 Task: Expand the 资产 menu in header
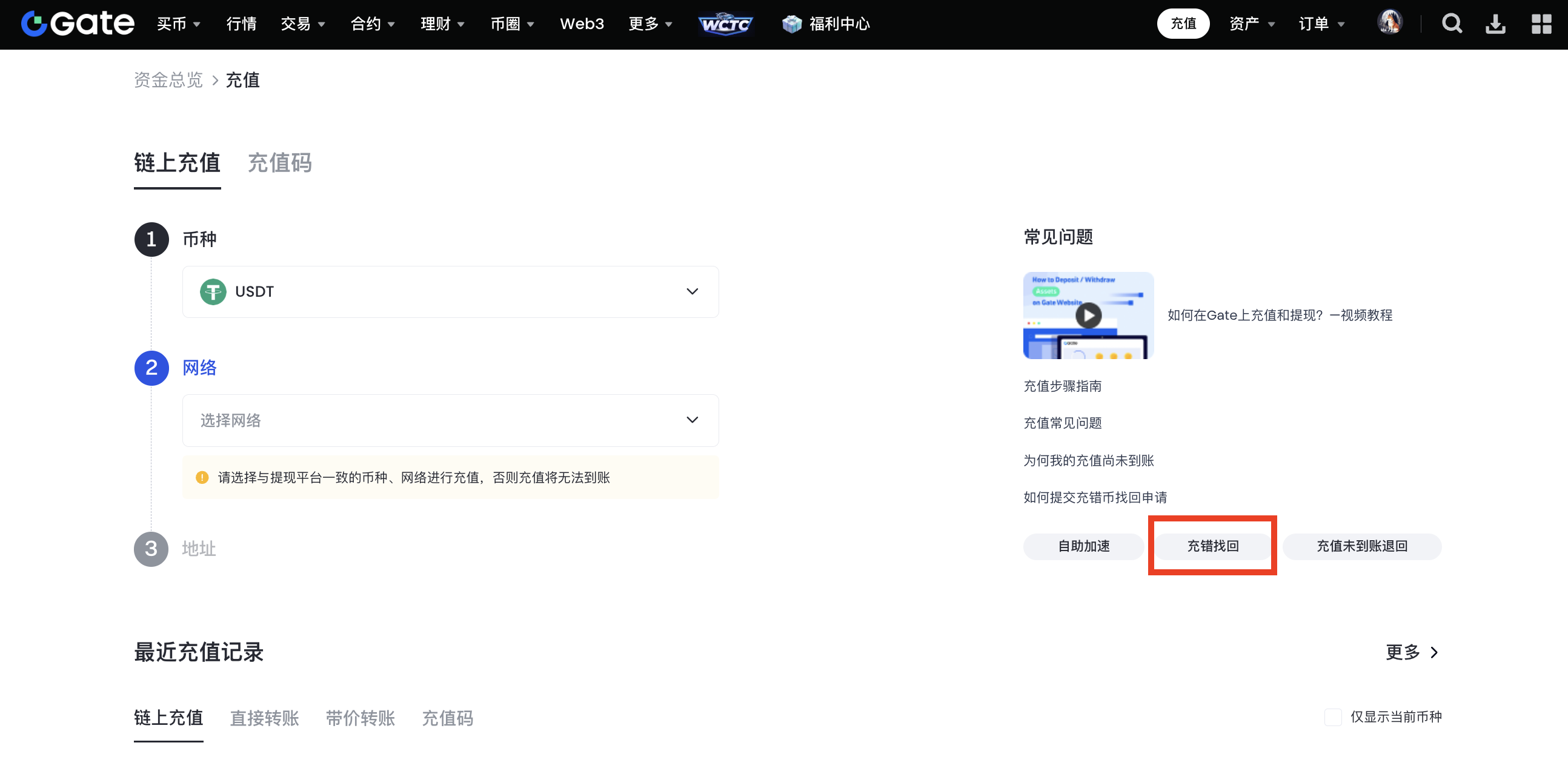pos(1252,24)
